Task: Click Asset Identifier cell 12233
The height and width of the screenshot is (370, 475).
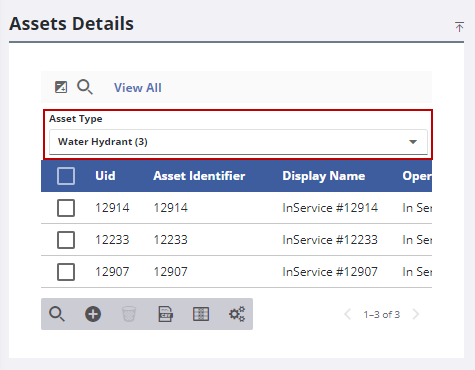Action: point(171,240)
